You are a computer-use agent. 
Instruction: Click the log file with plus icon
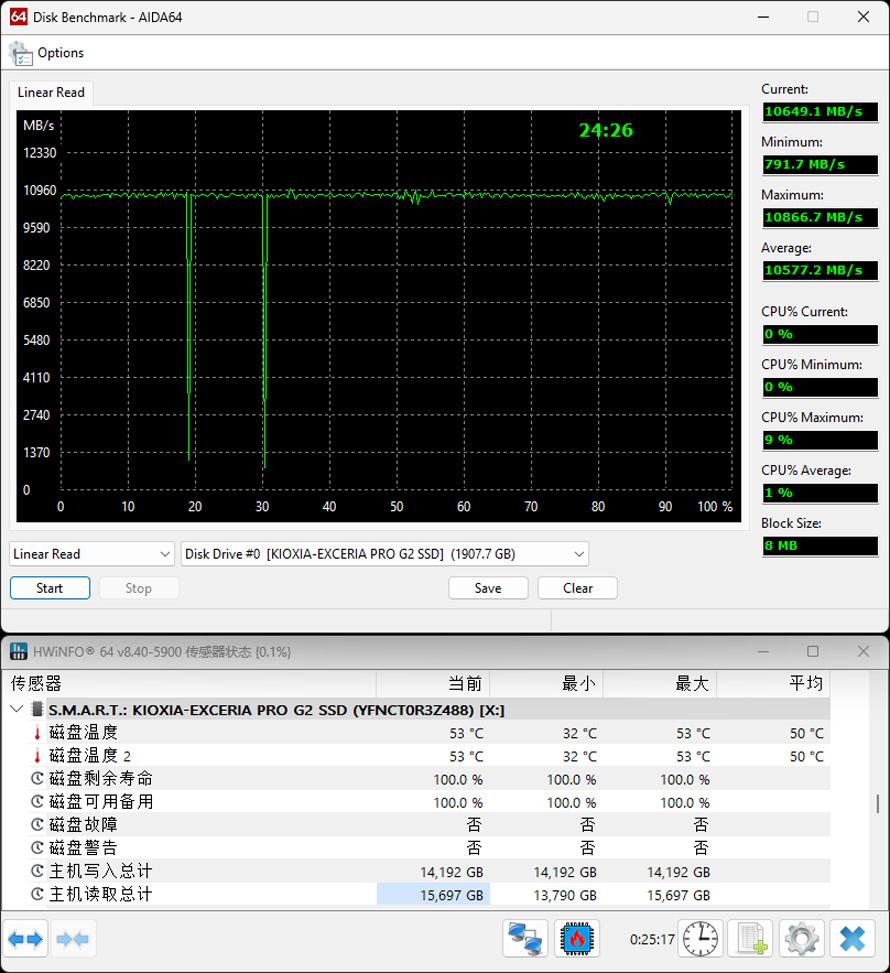[x=751, y=939]
